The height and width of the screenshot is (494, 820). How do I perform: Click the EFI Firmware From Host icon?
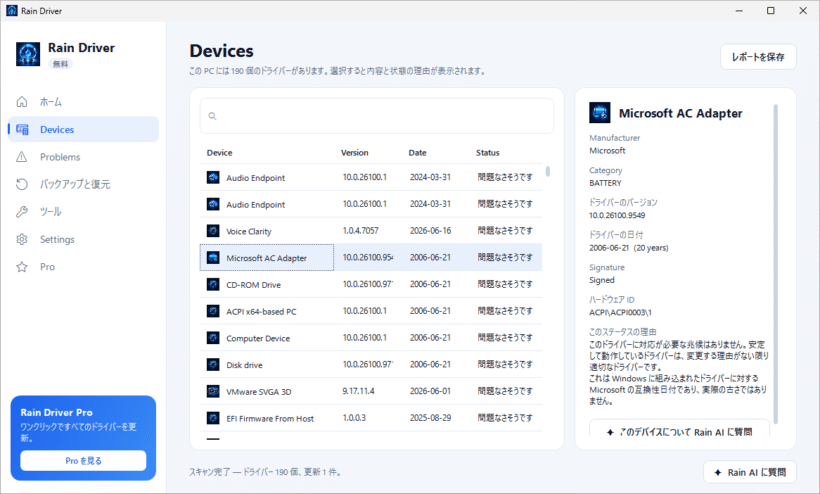click(213, 418)
